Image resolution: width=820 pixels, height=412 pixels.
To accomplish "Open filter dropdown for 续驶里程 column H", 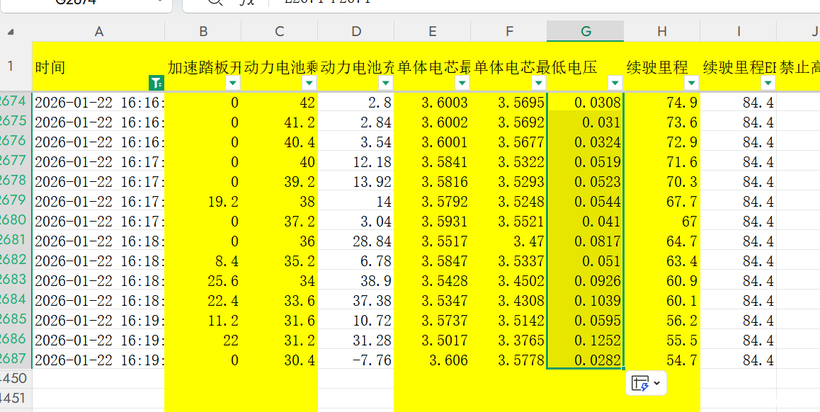I will 690,84.
